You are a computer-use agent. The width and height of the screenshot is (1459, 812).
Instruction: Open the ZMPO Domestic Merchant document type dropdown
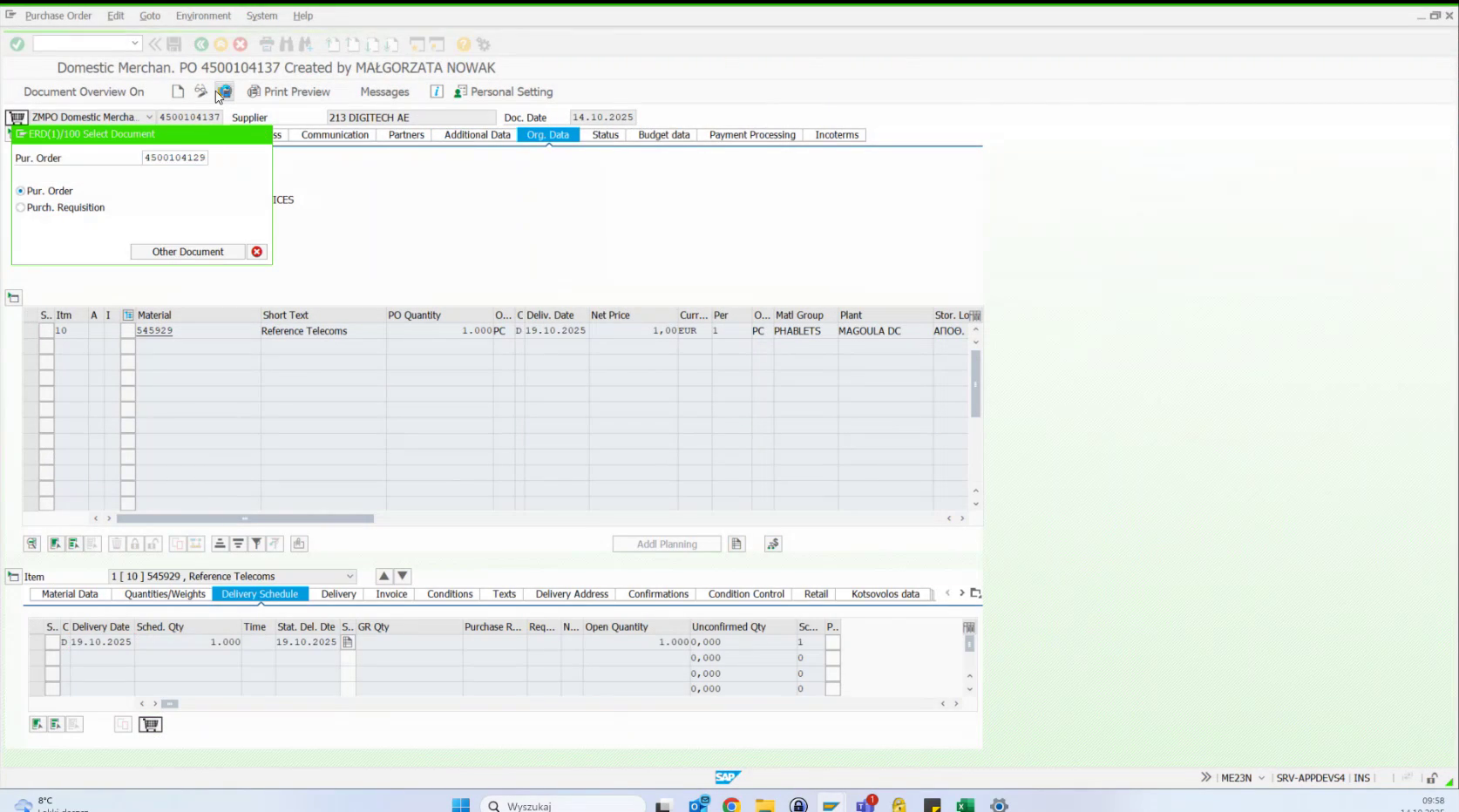149,117
